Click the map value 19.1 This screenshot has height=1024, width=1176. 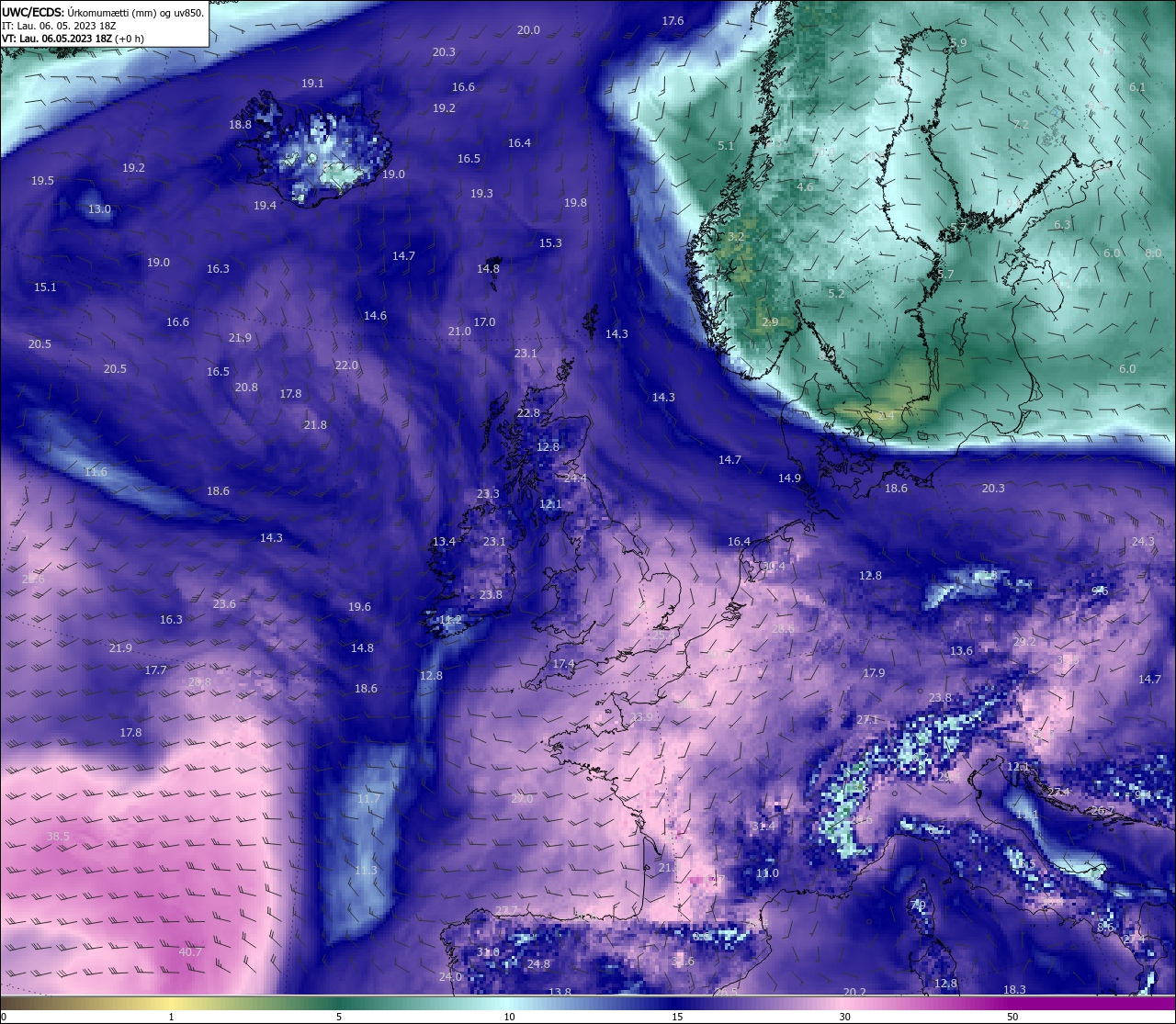312,84
